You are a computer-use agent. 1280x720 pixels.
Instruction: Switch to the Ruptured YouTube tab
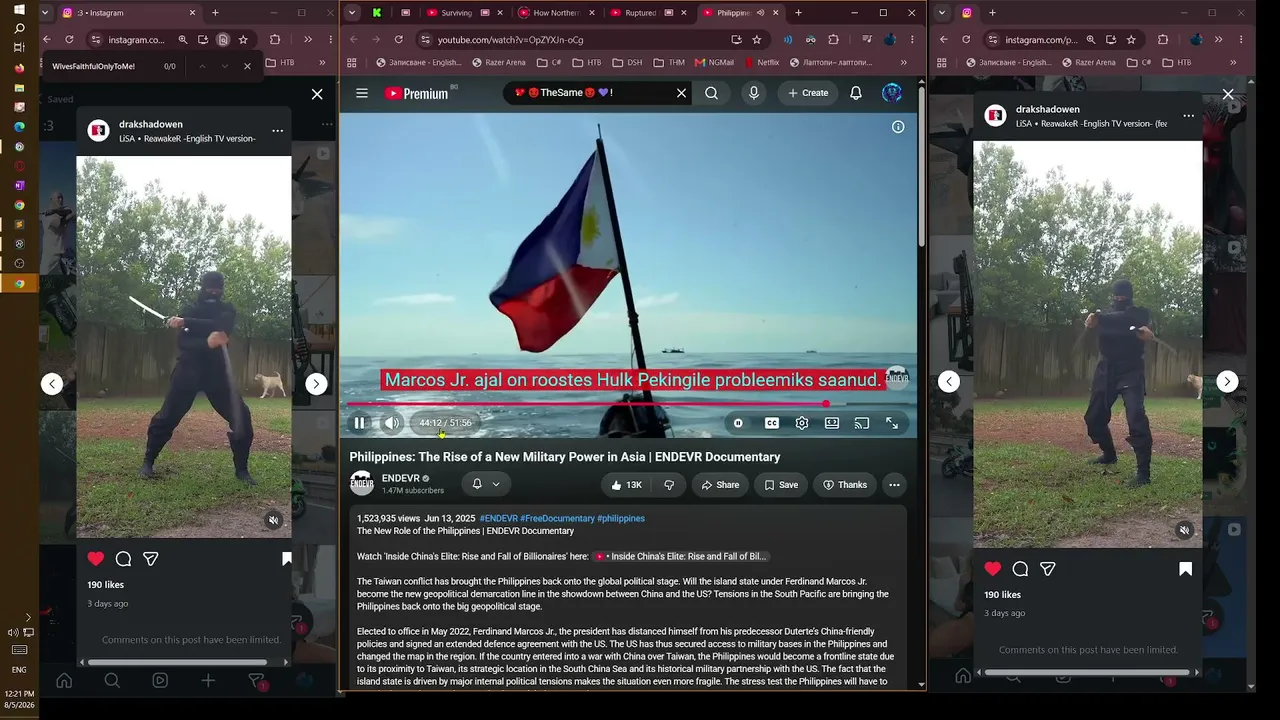click(641, 13)
